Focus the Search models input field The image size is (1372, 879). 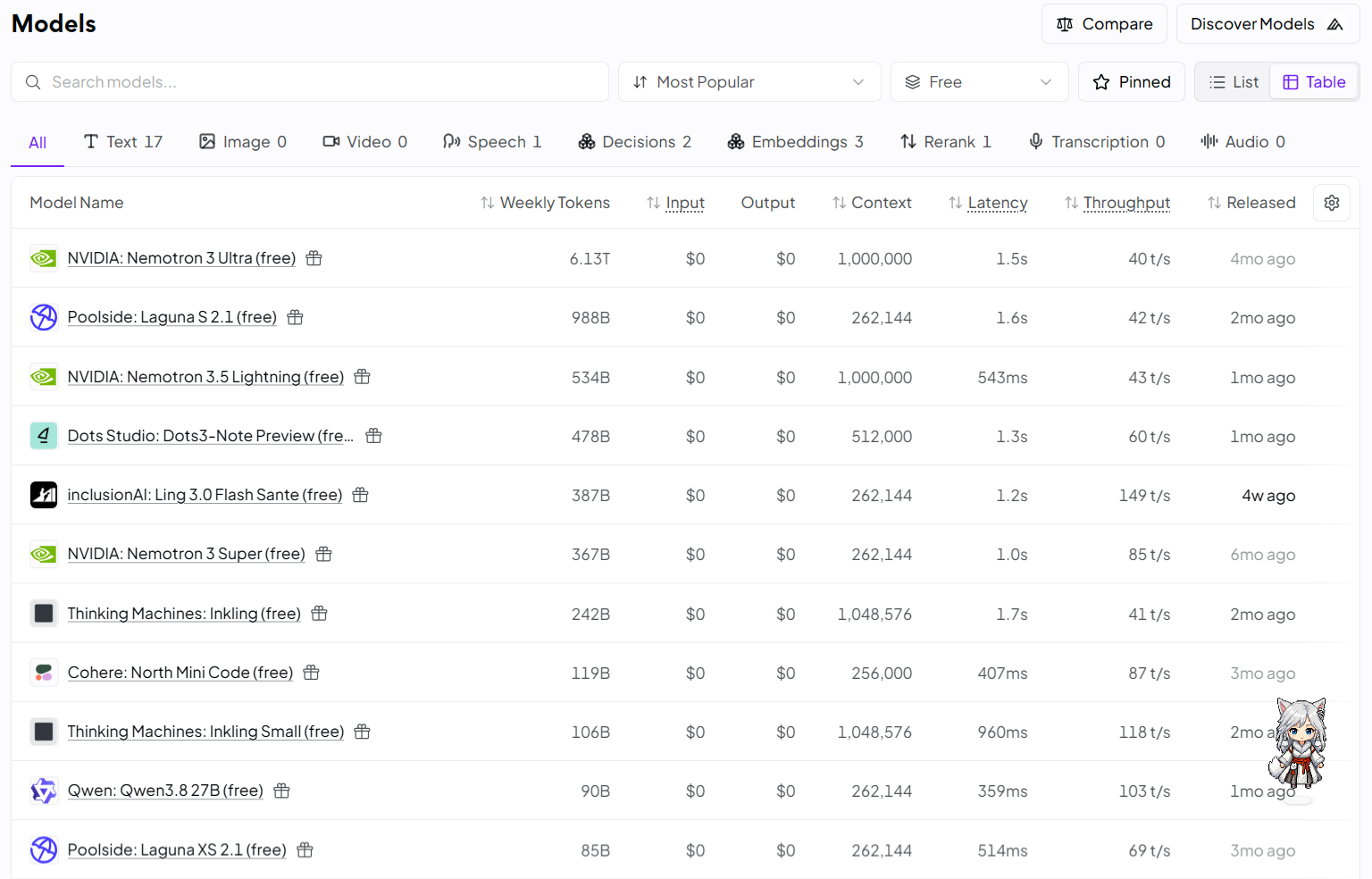310,82
